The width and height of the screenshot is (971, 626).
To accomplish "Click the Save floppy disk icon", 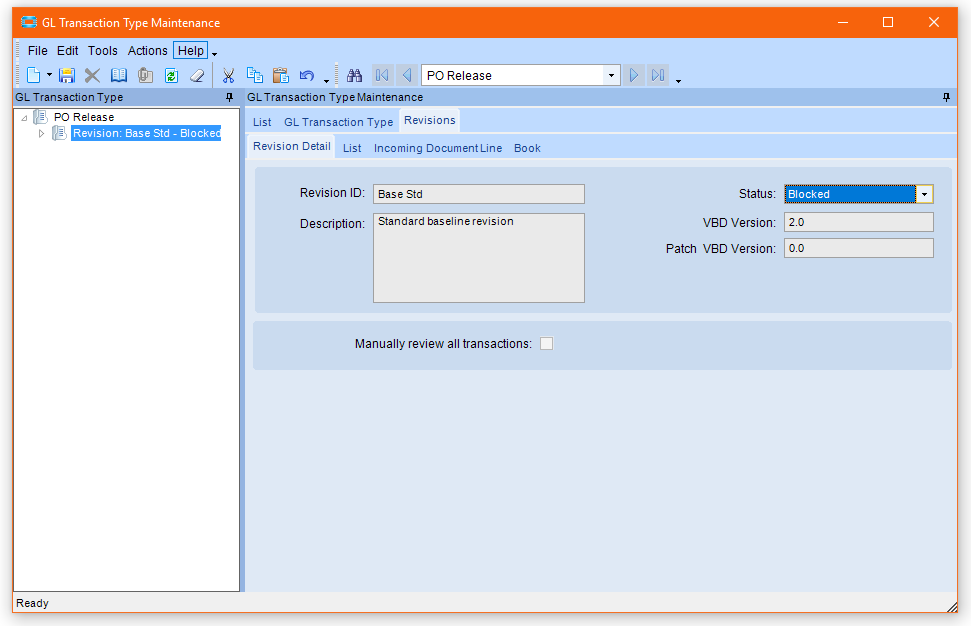I will pos(67,75).
